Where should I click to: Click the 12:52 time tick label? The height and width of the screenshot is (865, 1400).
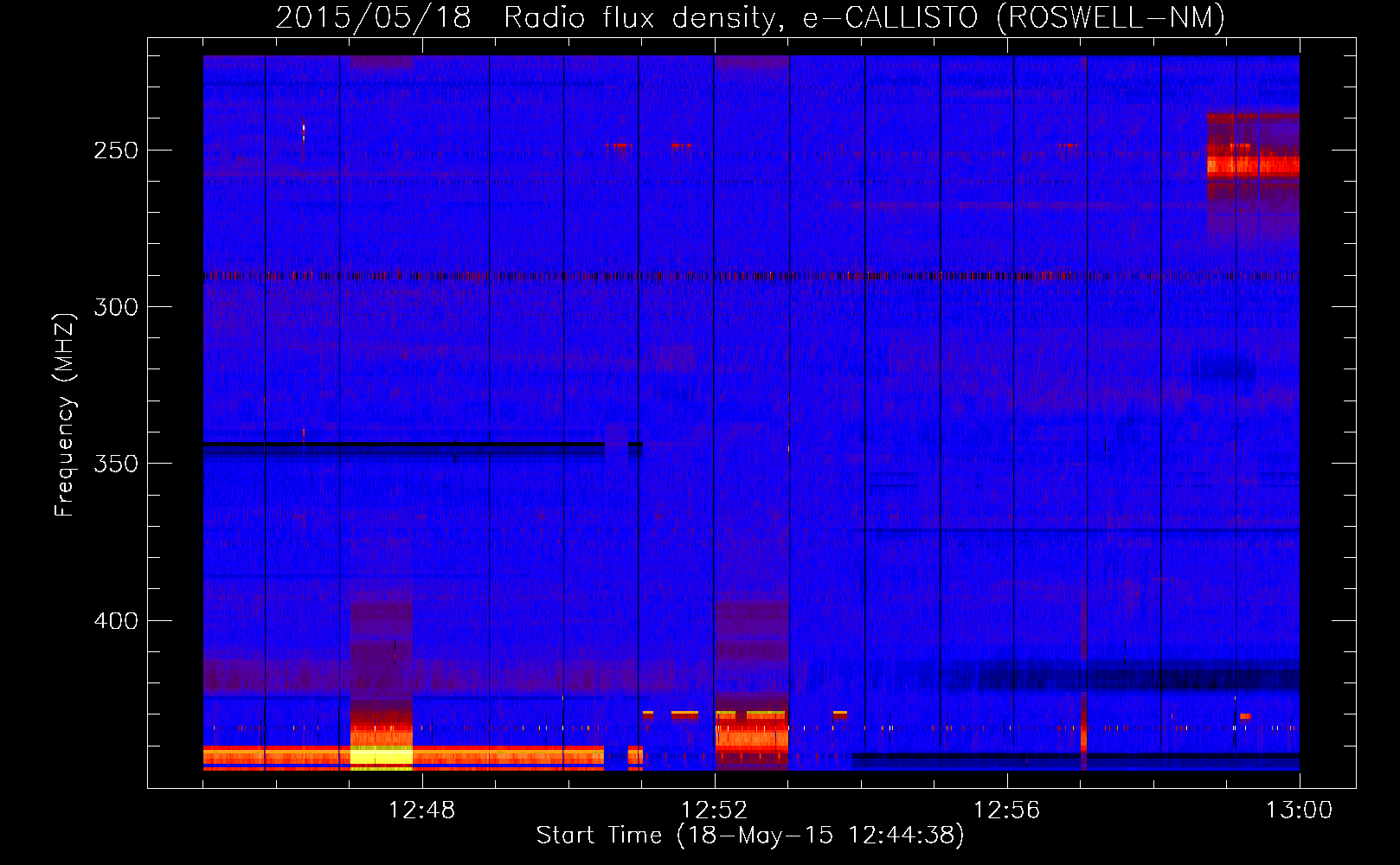714,811
